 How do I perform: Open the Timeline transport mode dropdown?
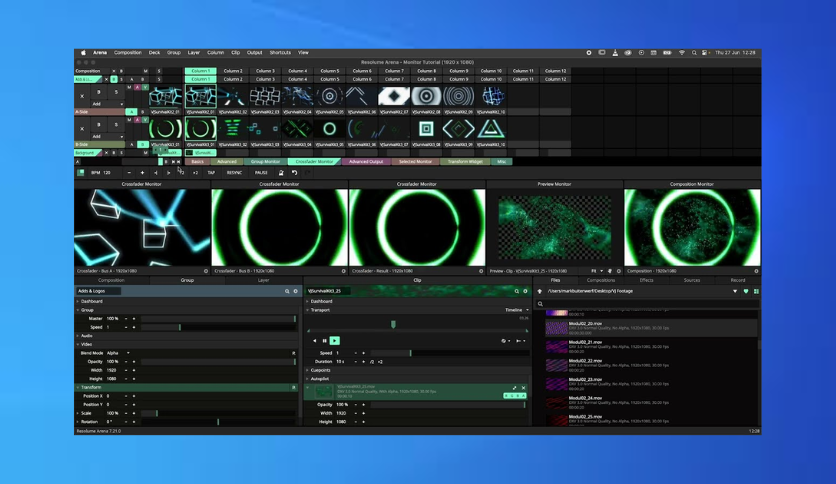click(x=517, y=310)
